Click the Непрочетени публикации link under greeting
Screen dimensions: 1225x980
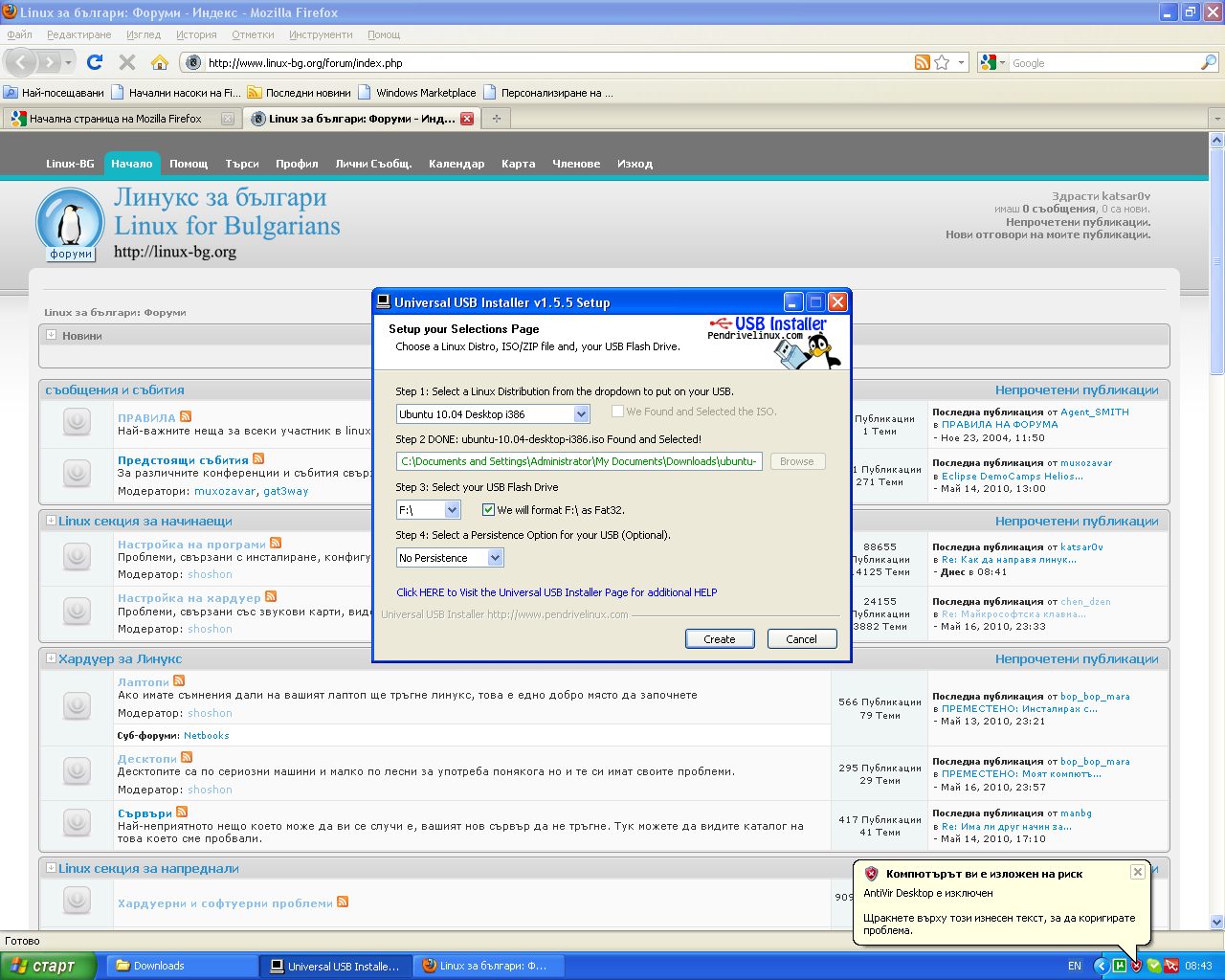point(1078,221)
